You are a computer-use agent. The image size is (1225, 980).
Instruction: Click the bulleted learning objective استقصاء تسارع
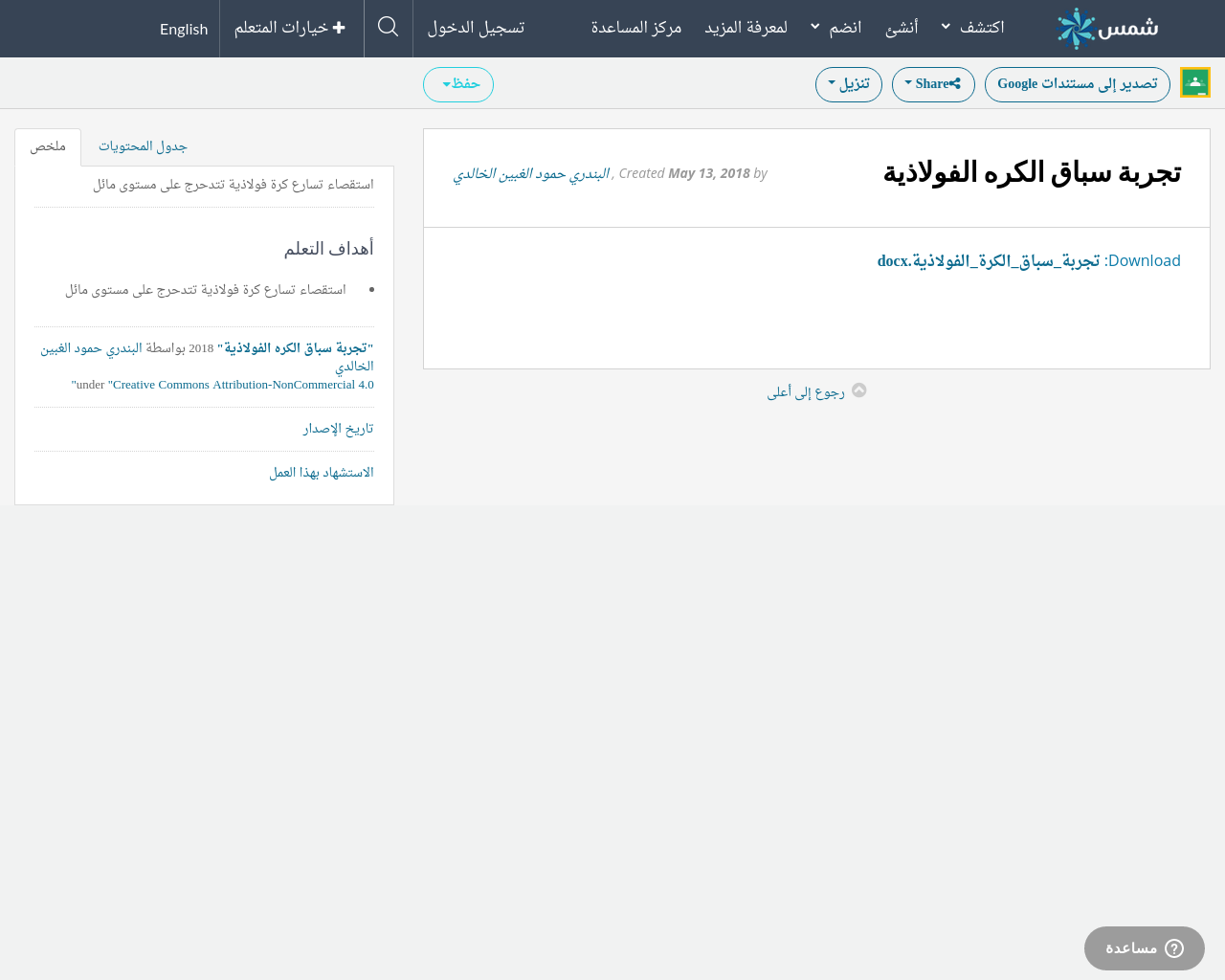(206, 290)
